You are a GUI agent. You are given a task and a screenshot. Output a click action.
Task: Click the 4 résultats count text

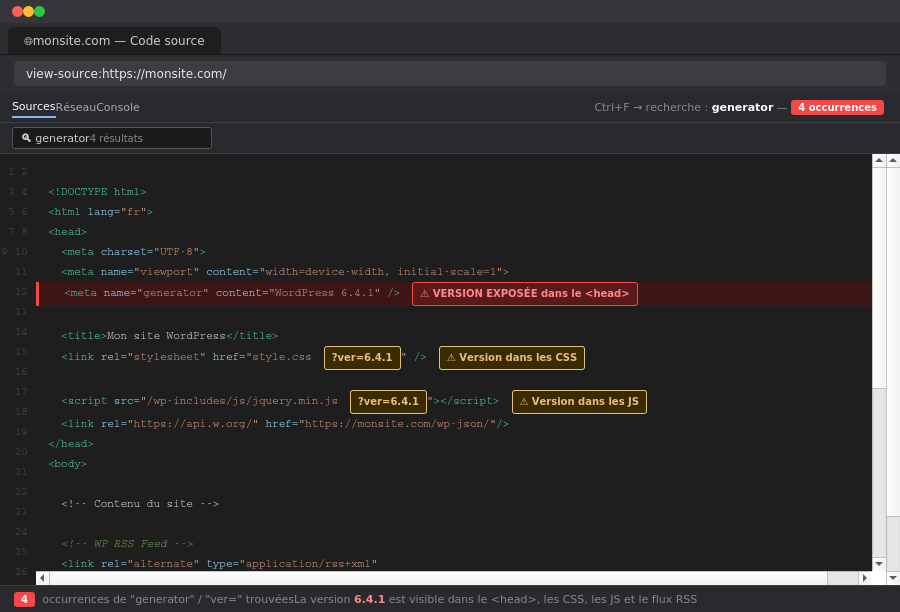[116, 138]
